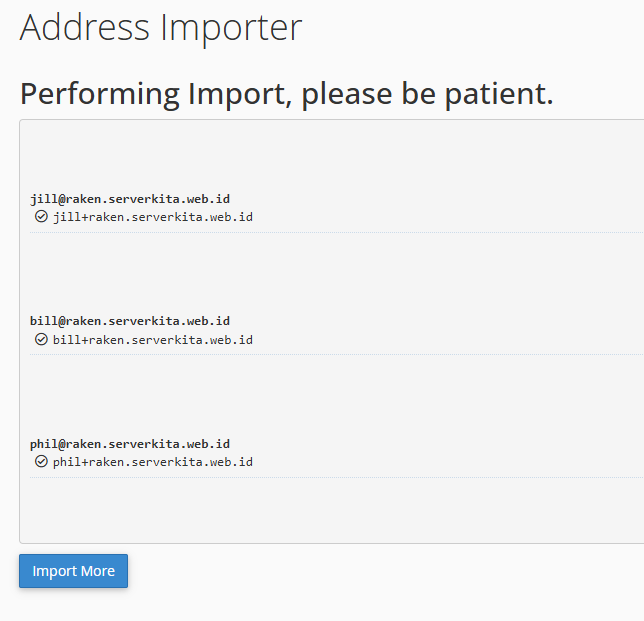Click the blank gap between jill's and bill's entries
The width and height of the screenshot is (644, 621).
(332, 273)
